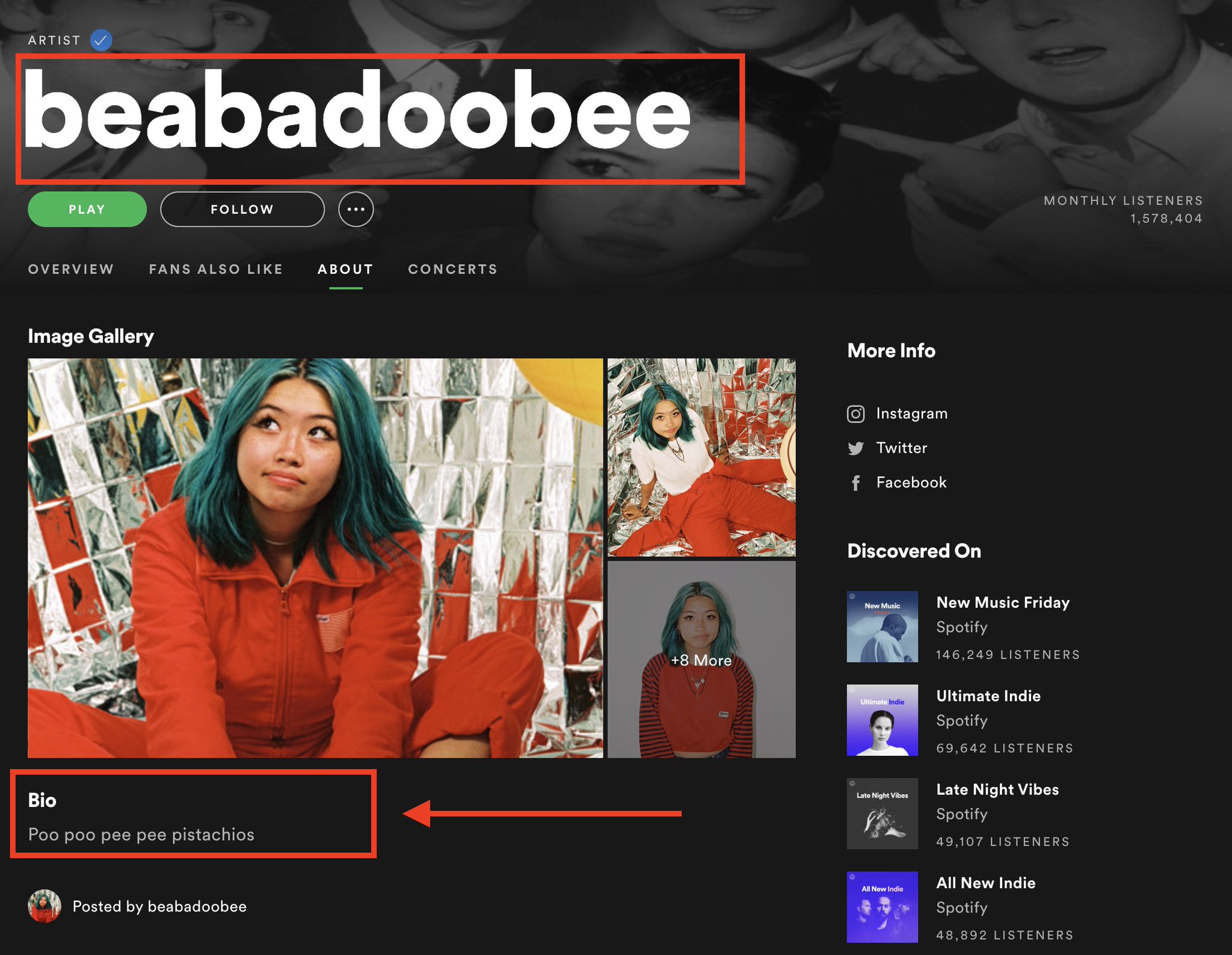Click the Bio heading
This screenshot has width=1232, height=955.
42,800
